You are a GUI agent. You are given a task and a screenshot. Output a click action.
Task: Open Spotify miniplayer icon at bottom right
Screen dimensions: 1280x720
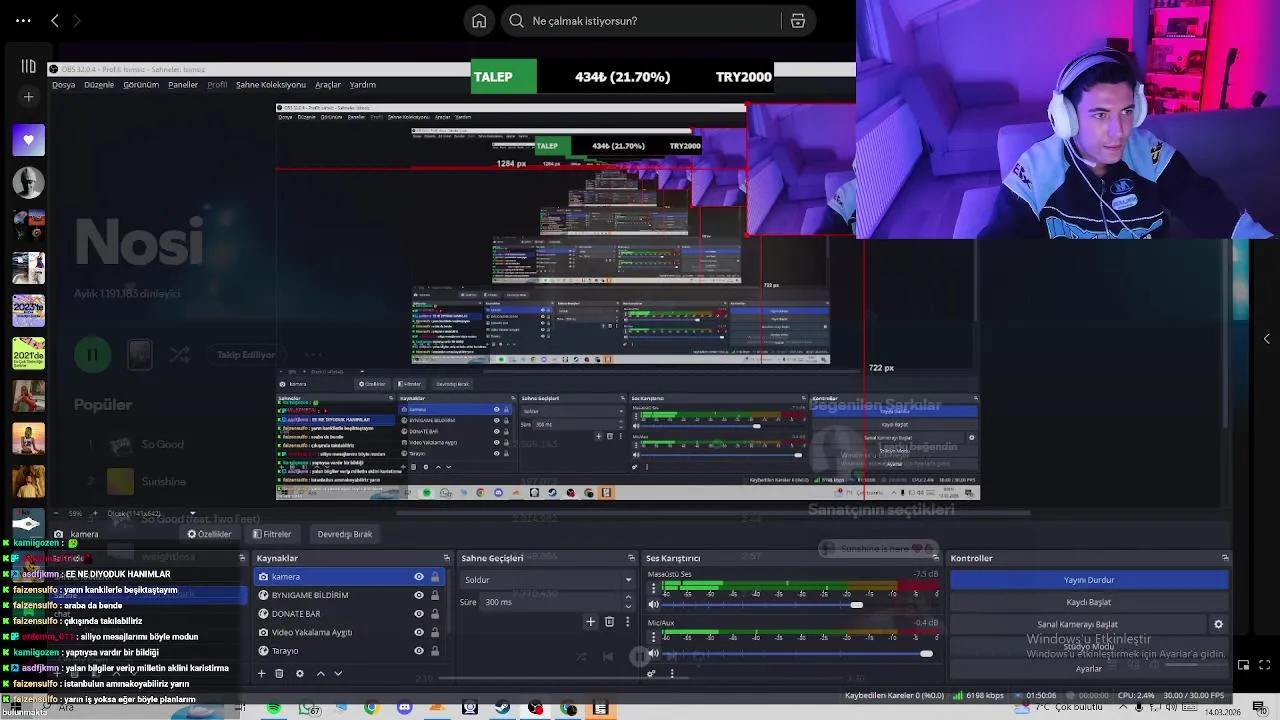(1243, 665)
